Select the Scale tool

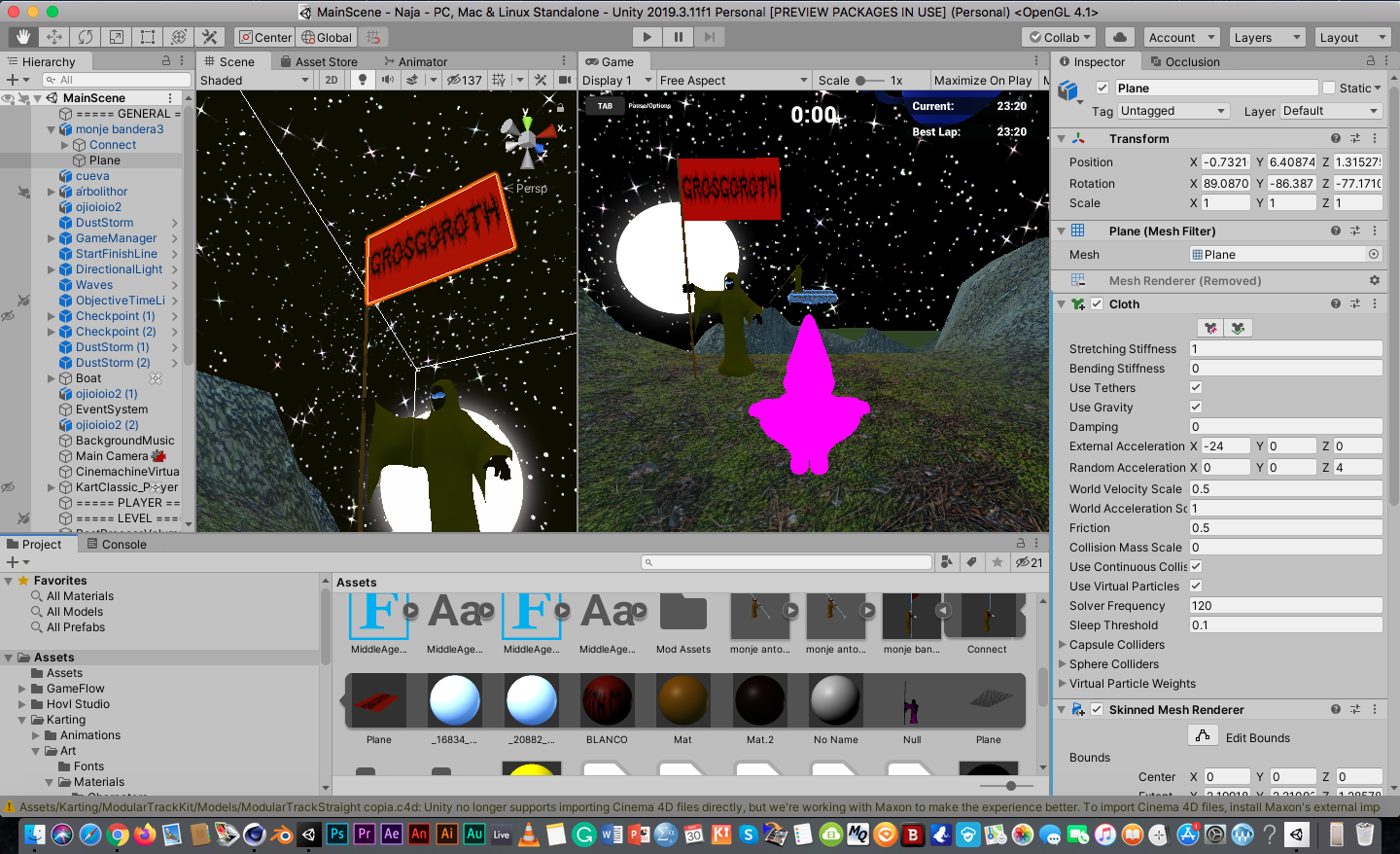(117, 37)
